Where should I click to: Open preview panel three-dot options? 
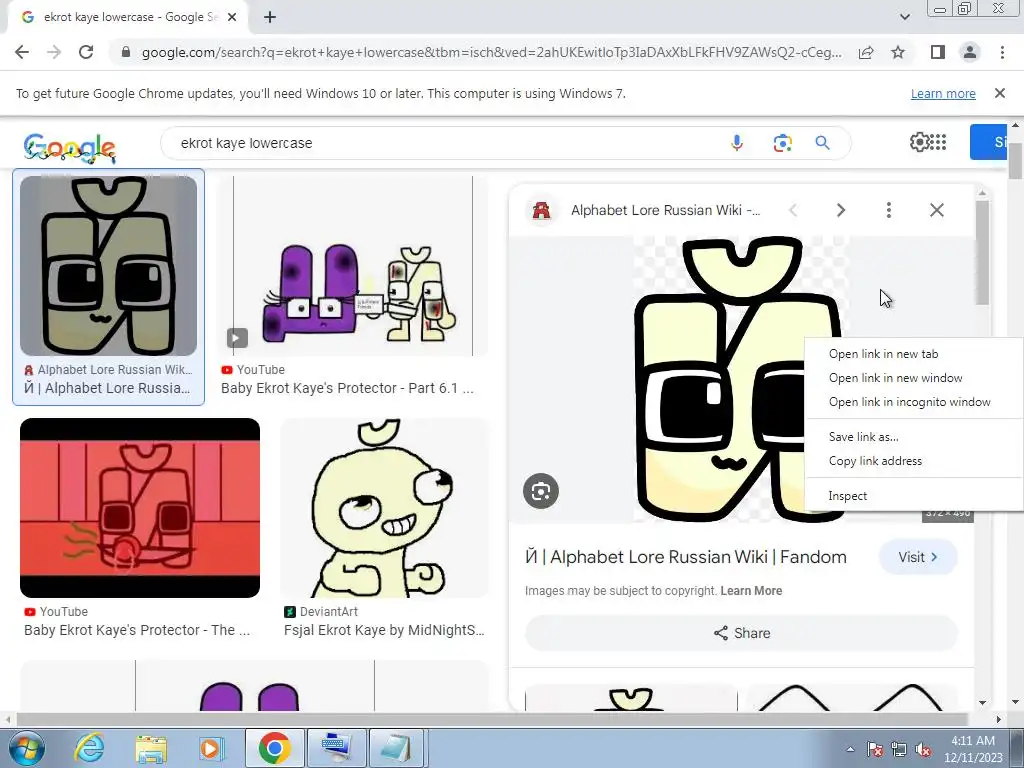click(x=888, y=210)
